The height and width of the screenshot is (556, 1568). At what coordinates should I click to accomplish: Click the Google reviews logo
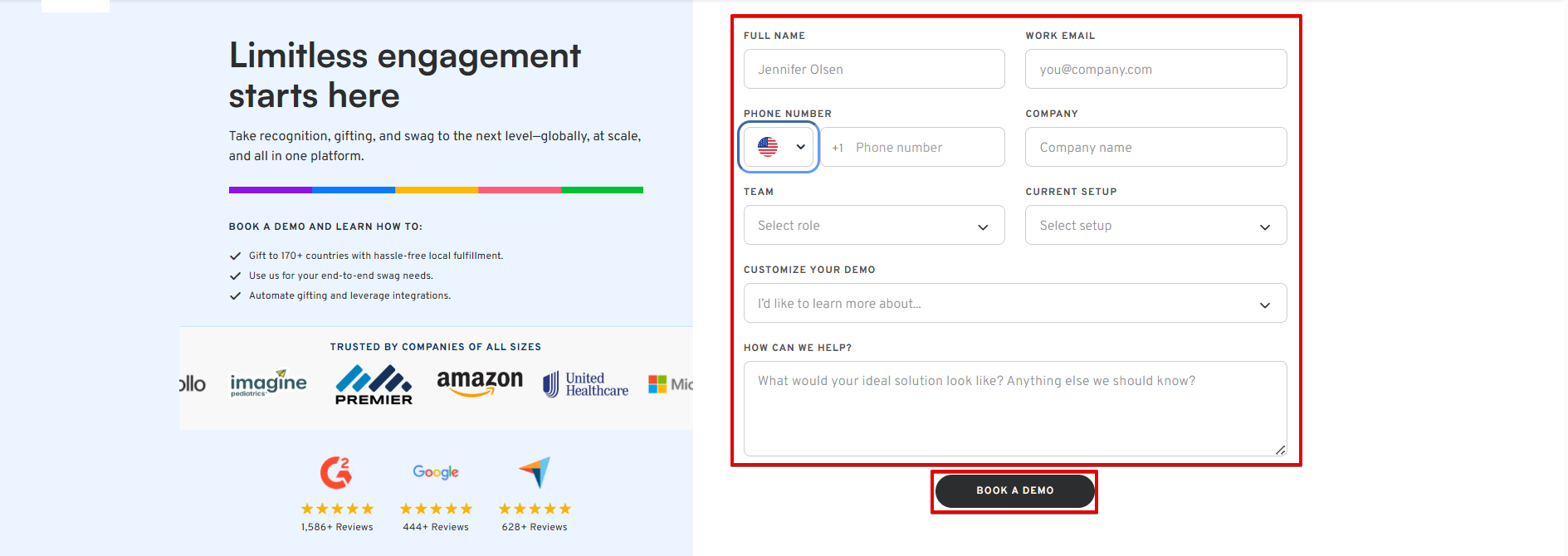click(x=436, y=472)
